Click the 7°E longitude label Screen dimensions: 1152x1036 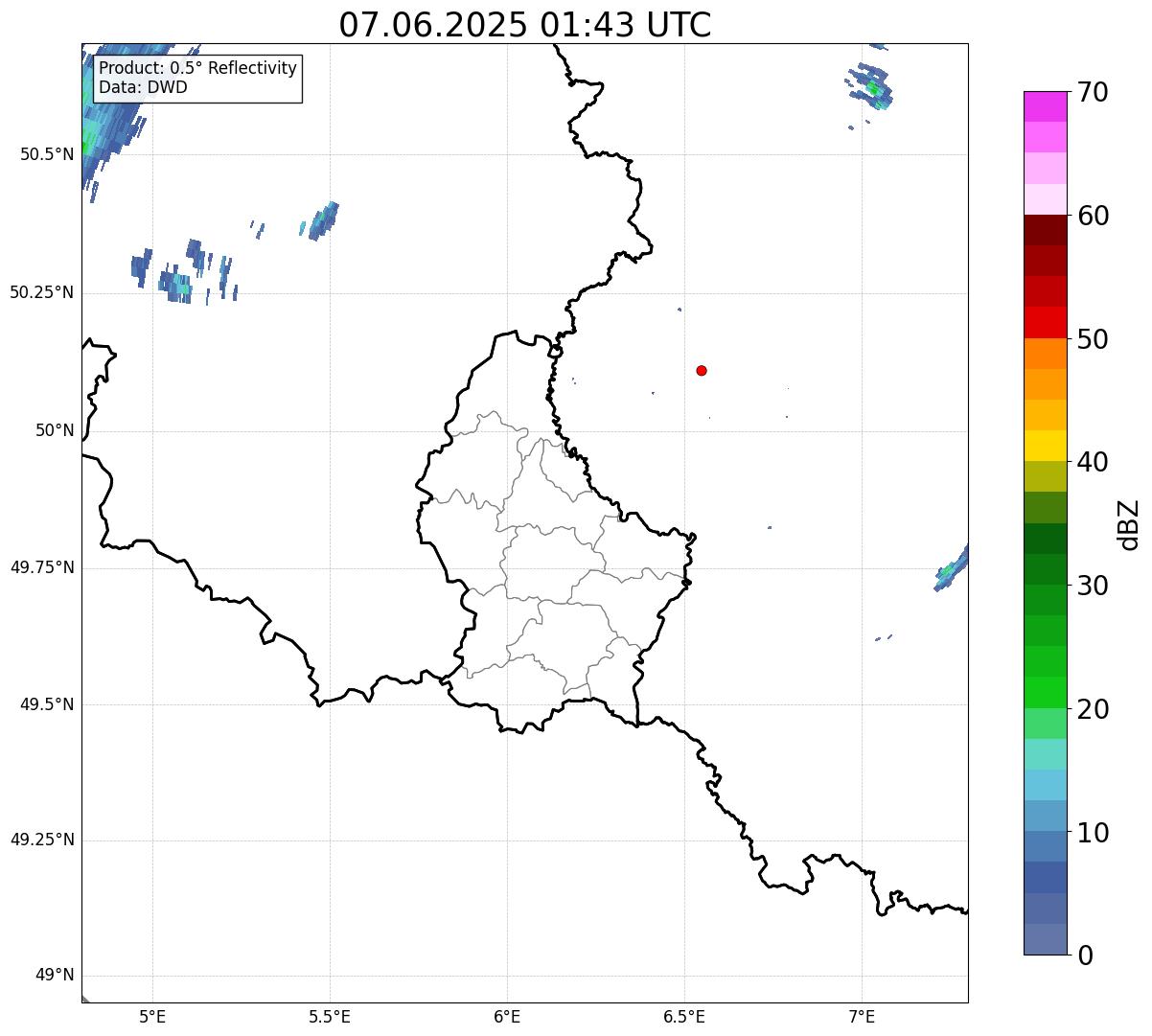(x=862, y=1018)
